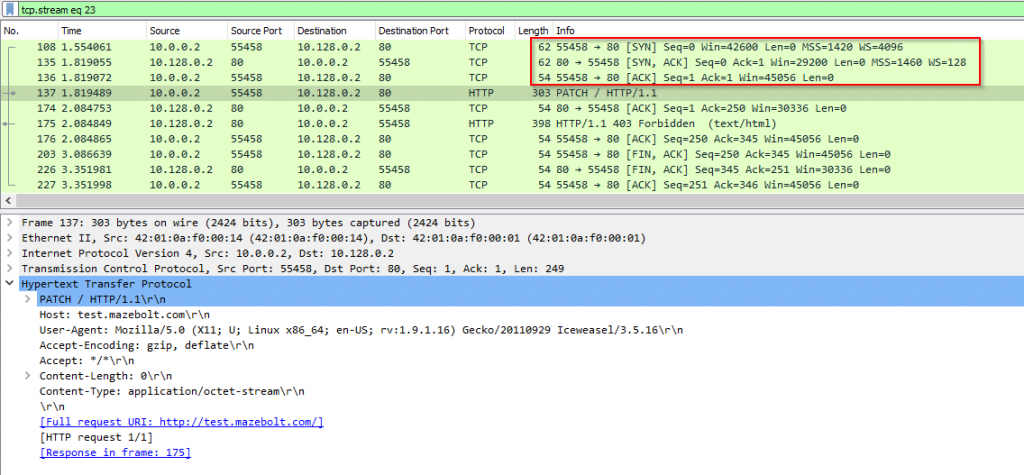Select packet 108 SYN row

tap(512, 47)
